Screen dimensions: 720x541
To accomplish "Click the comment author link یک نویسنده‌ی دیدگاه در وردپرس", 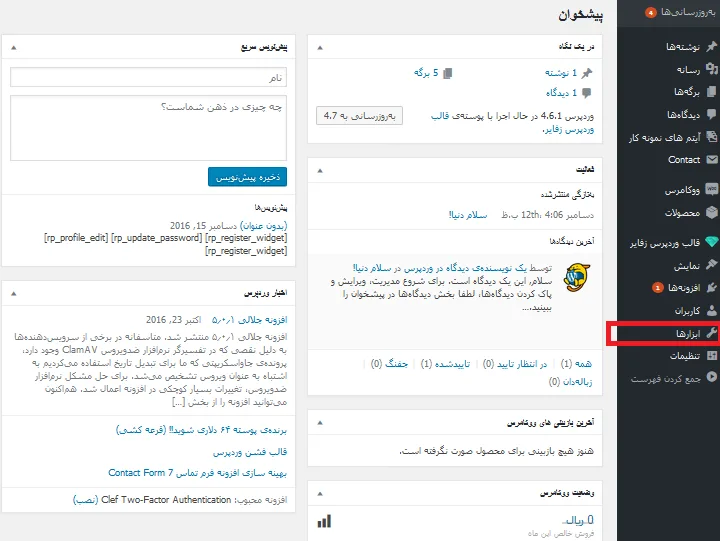I will pyautogui.click(x=465, y=268).
